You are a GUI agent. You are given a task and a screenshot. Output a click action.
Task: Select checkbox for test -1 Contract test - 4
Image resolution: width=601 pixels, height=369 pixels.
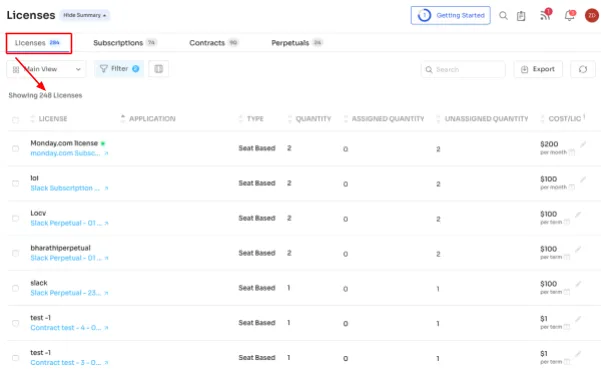pos(15,323)
